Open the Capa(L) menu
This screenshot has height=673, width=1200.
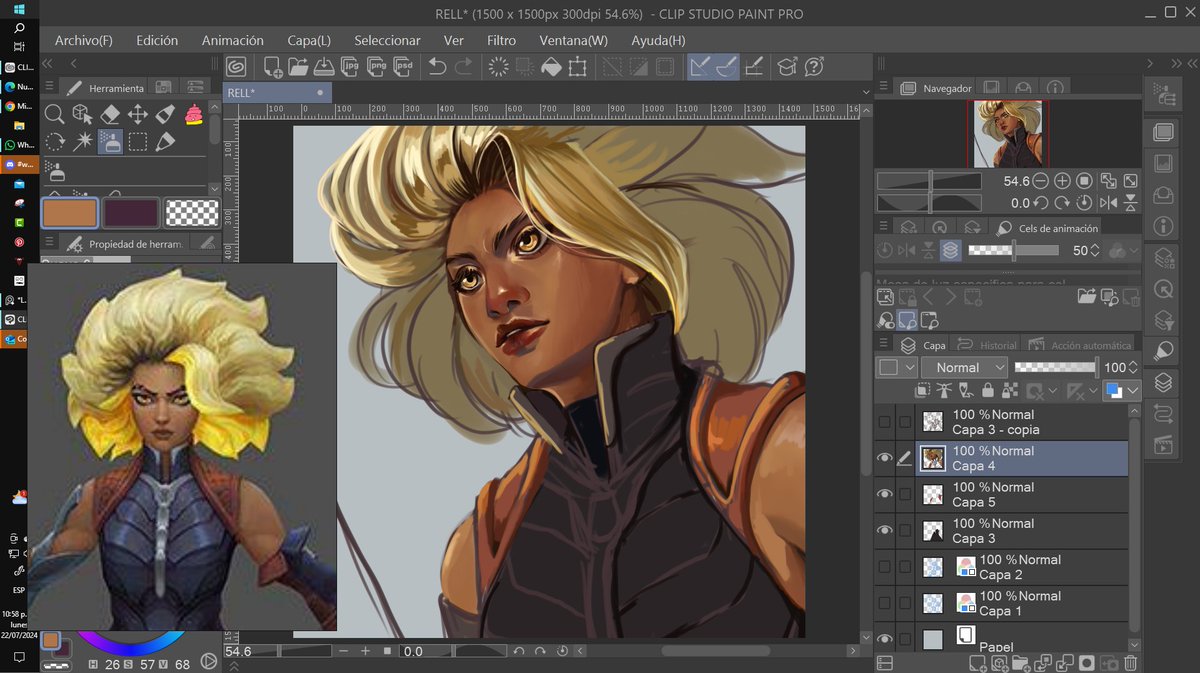(x=309, y=40)
